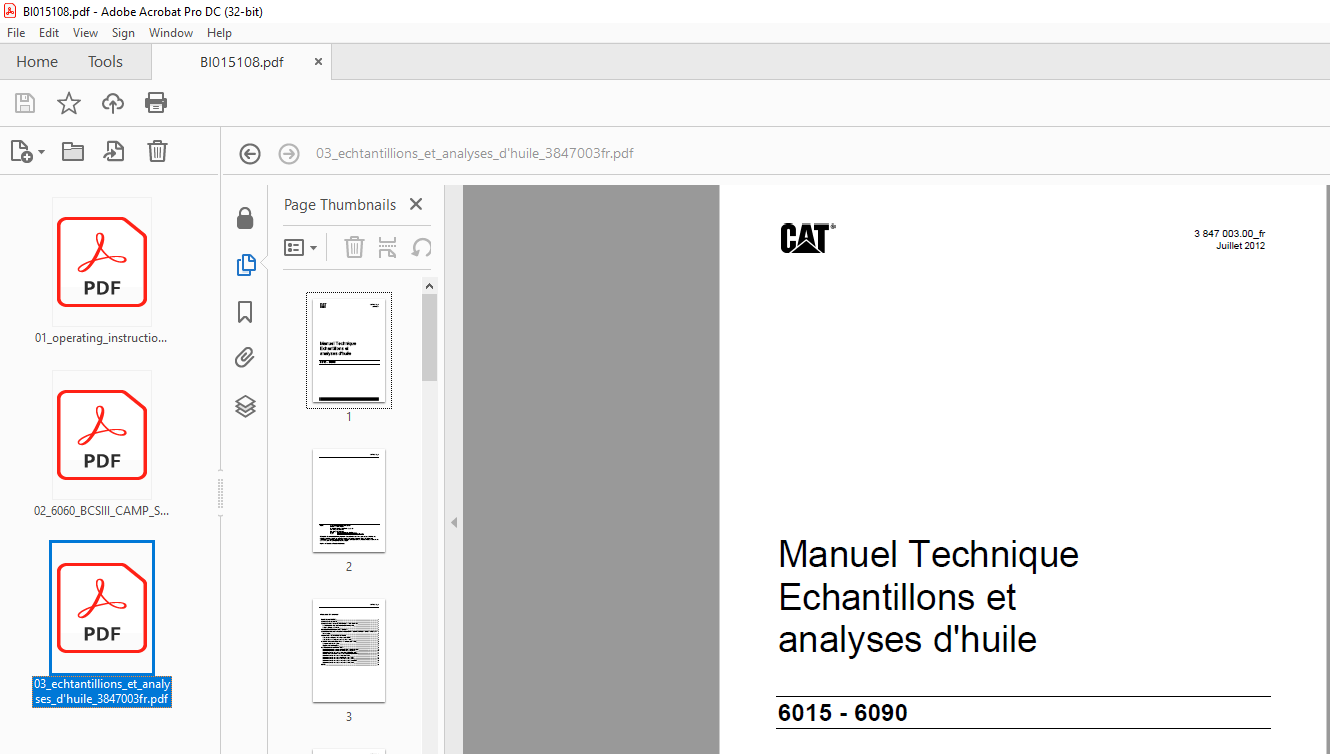The width and height of the screenshot is (1330, 754).
Task: Switch to the Tools tab
Action: tap(105, 62)
